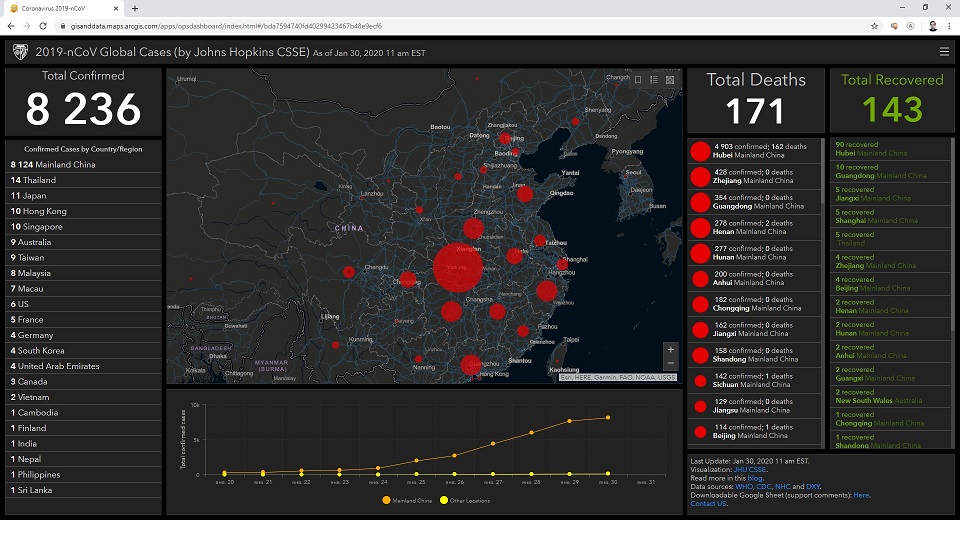Switch to the Coronavirus 2019-nCoV browser tab
The image size is (960, 540).
pos(60,8)
